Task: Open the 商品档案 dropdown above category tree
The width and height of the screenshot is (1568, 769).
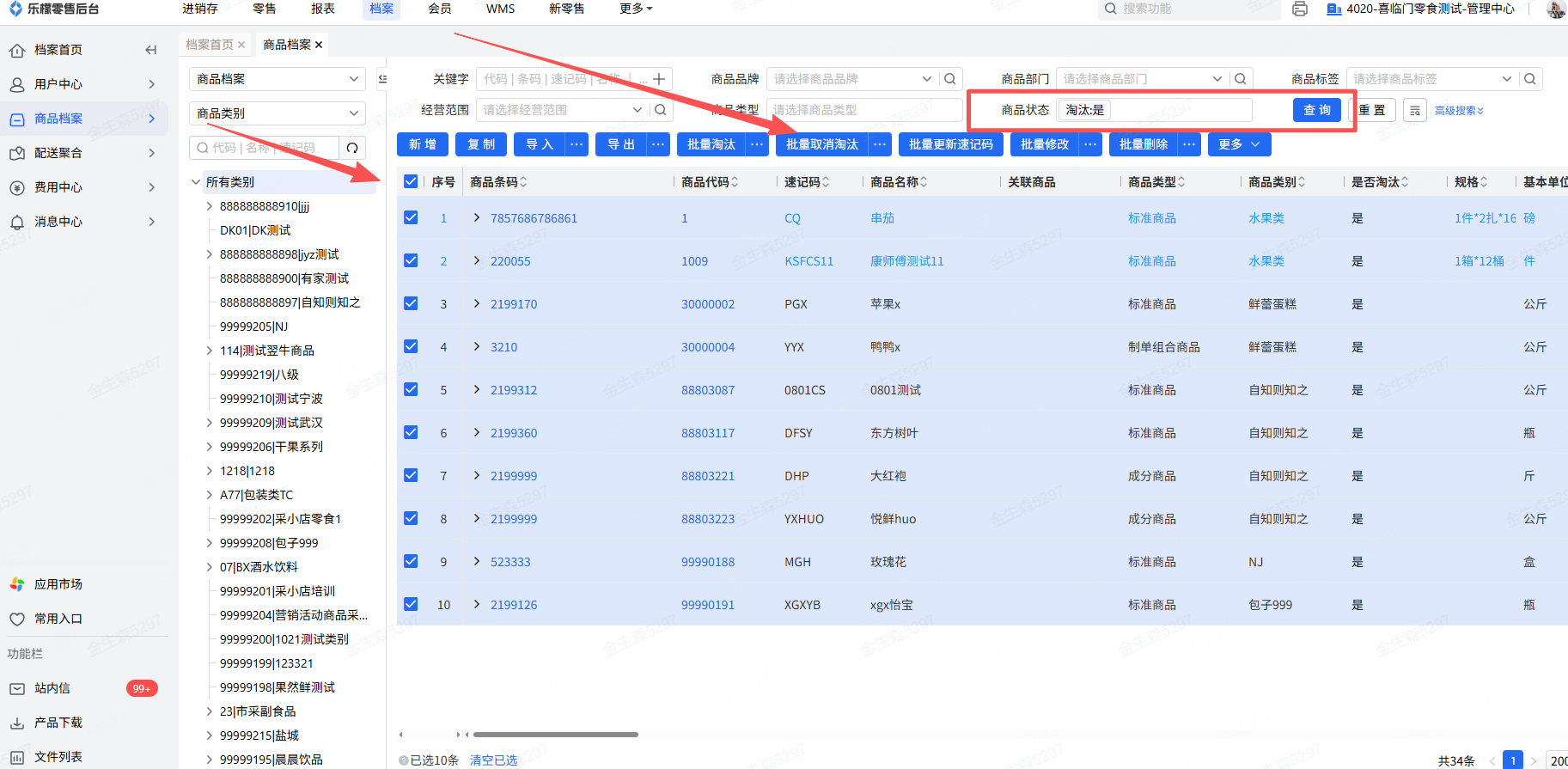Action: pyautogui.click(x=277, y=79)
